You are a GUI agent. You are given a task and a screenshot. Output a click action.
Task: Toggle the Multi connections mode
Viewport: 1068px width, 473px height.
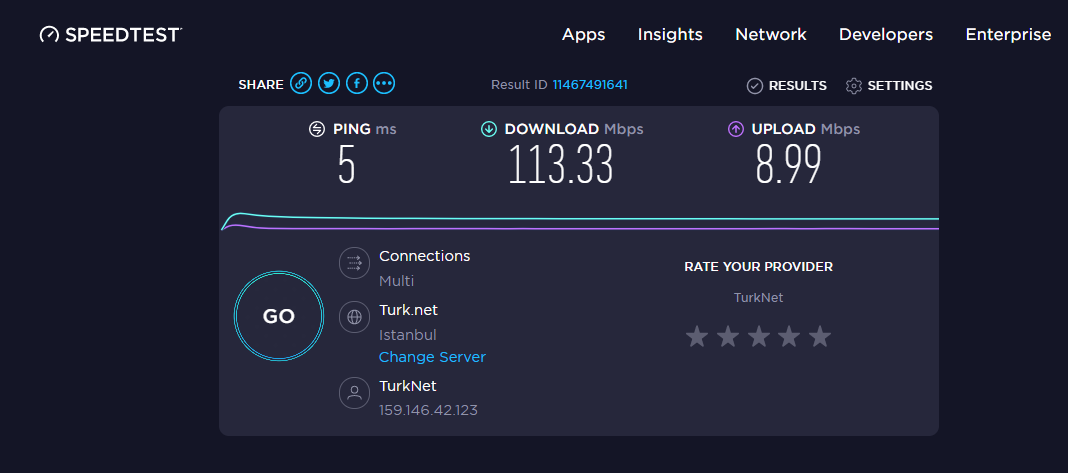(x=396, y=281)
